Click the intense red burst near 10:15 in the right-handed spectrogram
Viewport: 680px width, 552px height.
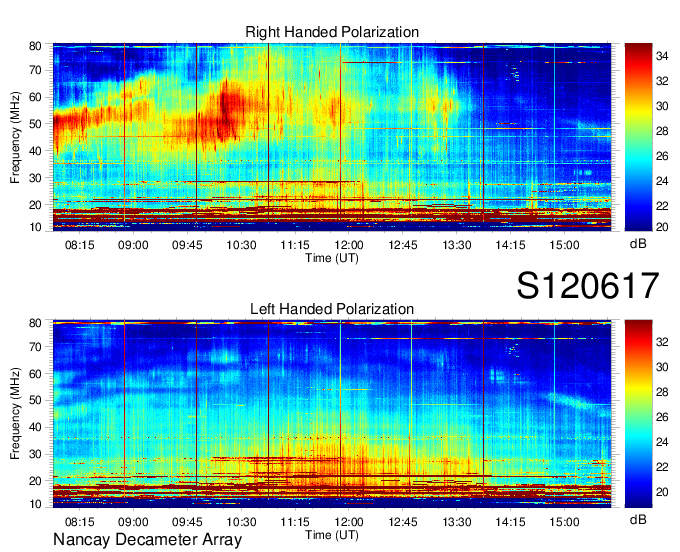226,111
